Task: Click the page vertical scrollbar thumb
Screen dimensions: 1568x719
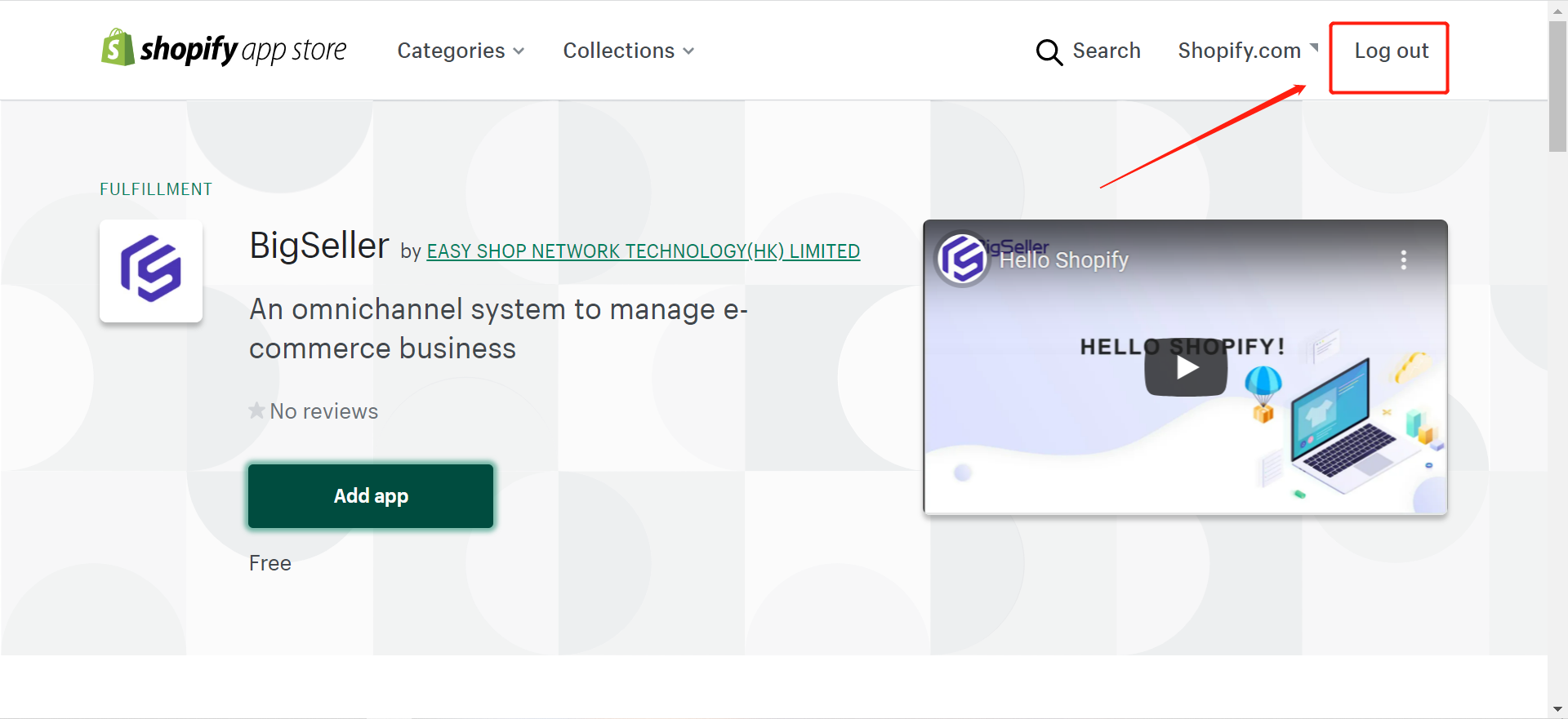Action: (1557, 87)
